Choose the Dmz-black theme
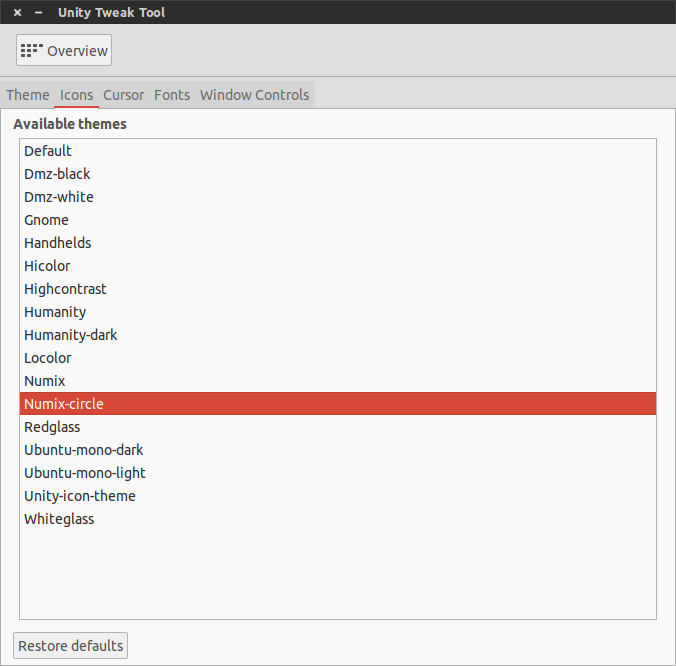The height and width of the screenshot is (666, 676). click(338, 174)
